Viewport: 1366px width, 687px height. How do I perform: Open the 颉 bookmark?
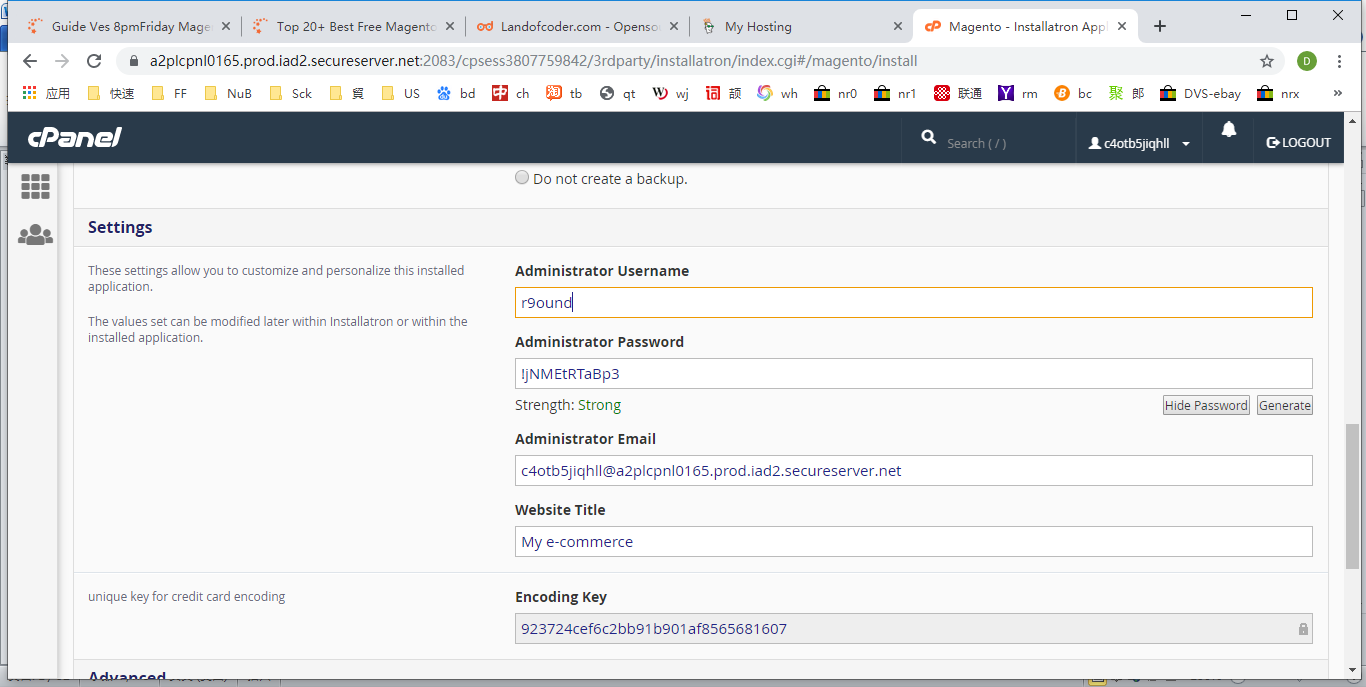(724, 93)
